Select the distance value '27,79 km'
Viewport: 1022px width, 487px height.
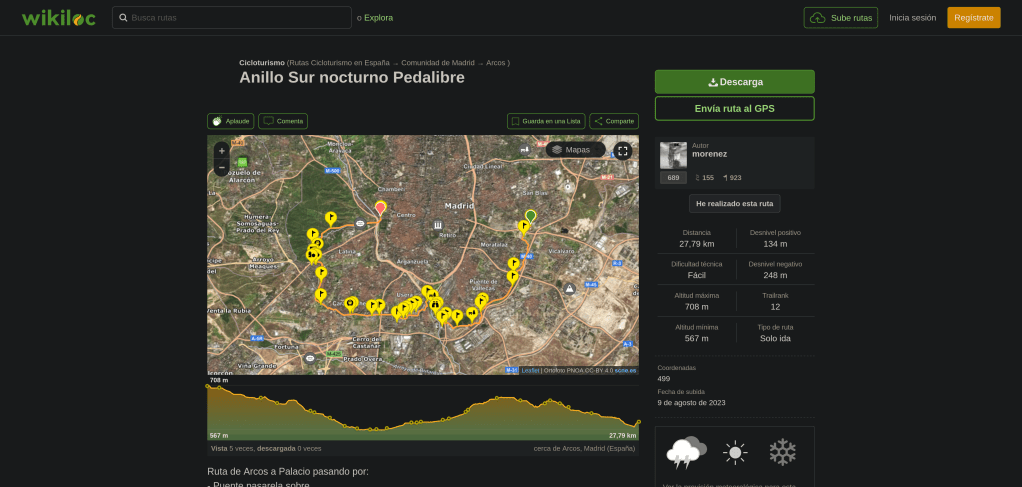697,244
